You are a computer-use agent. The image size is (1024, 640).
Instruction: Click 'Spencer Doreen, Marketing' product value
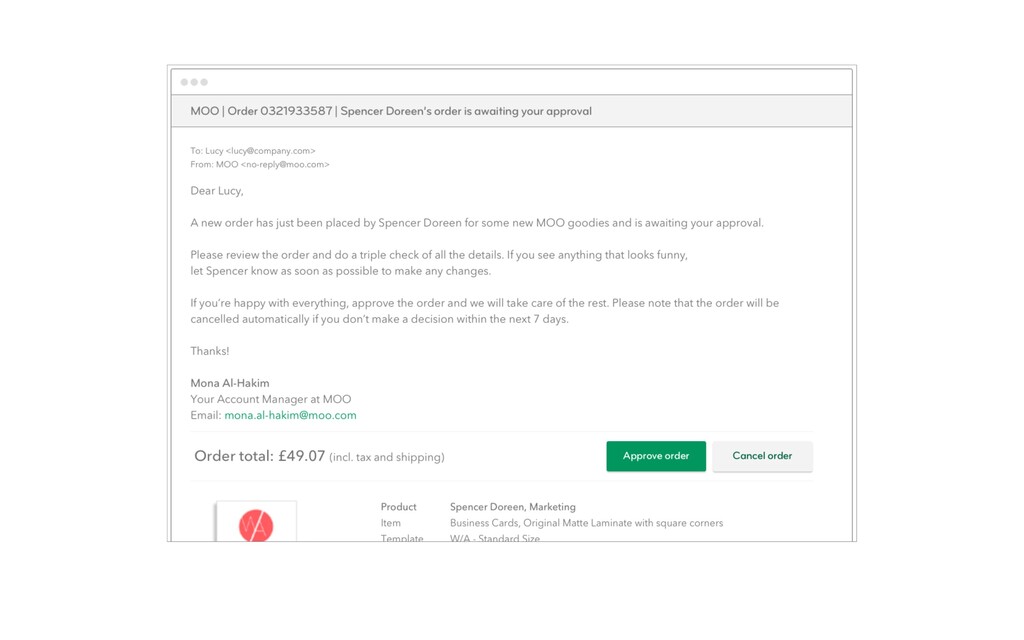[513, 507]
